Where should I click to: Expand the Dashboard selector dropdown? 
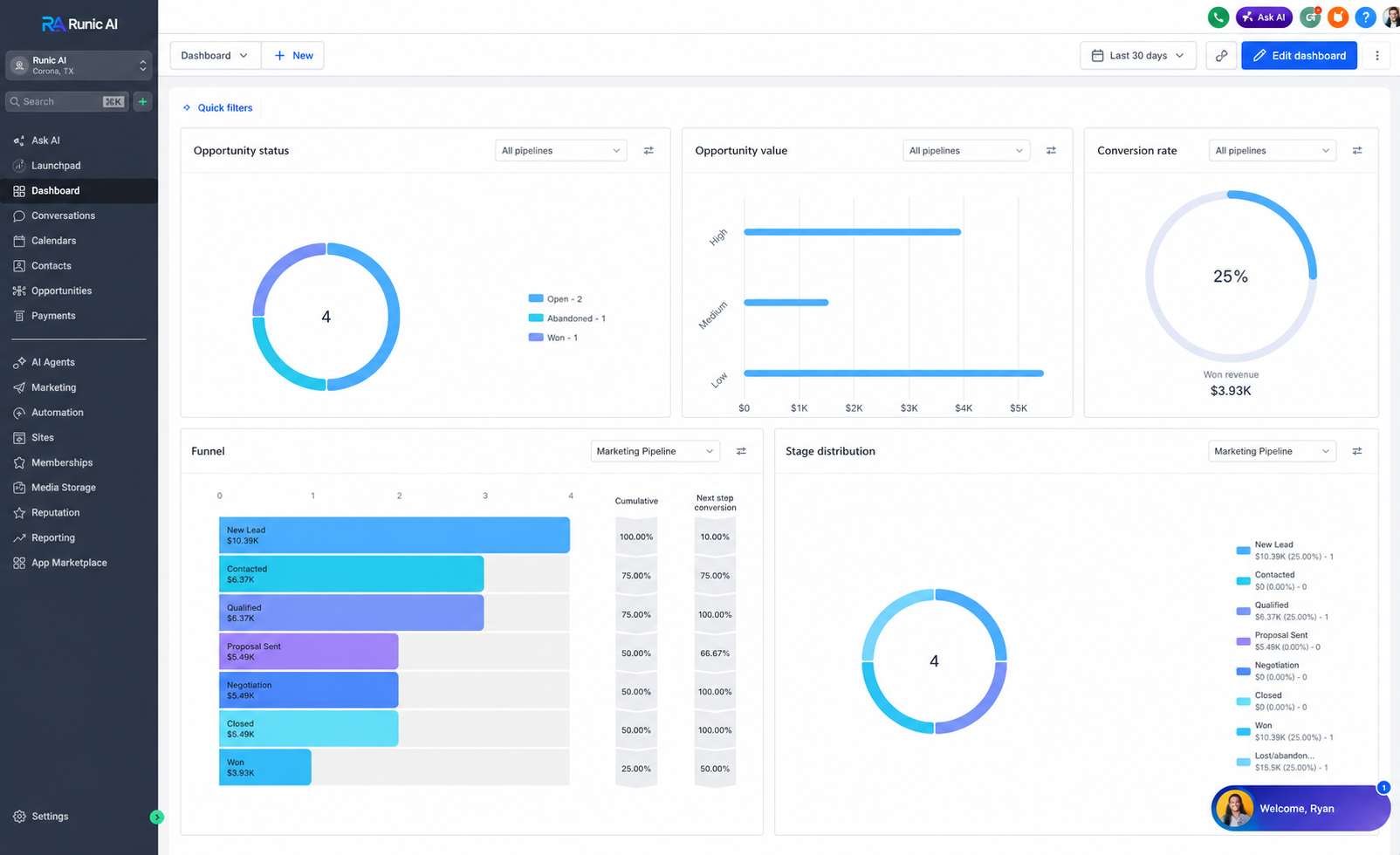click(215, 55)
